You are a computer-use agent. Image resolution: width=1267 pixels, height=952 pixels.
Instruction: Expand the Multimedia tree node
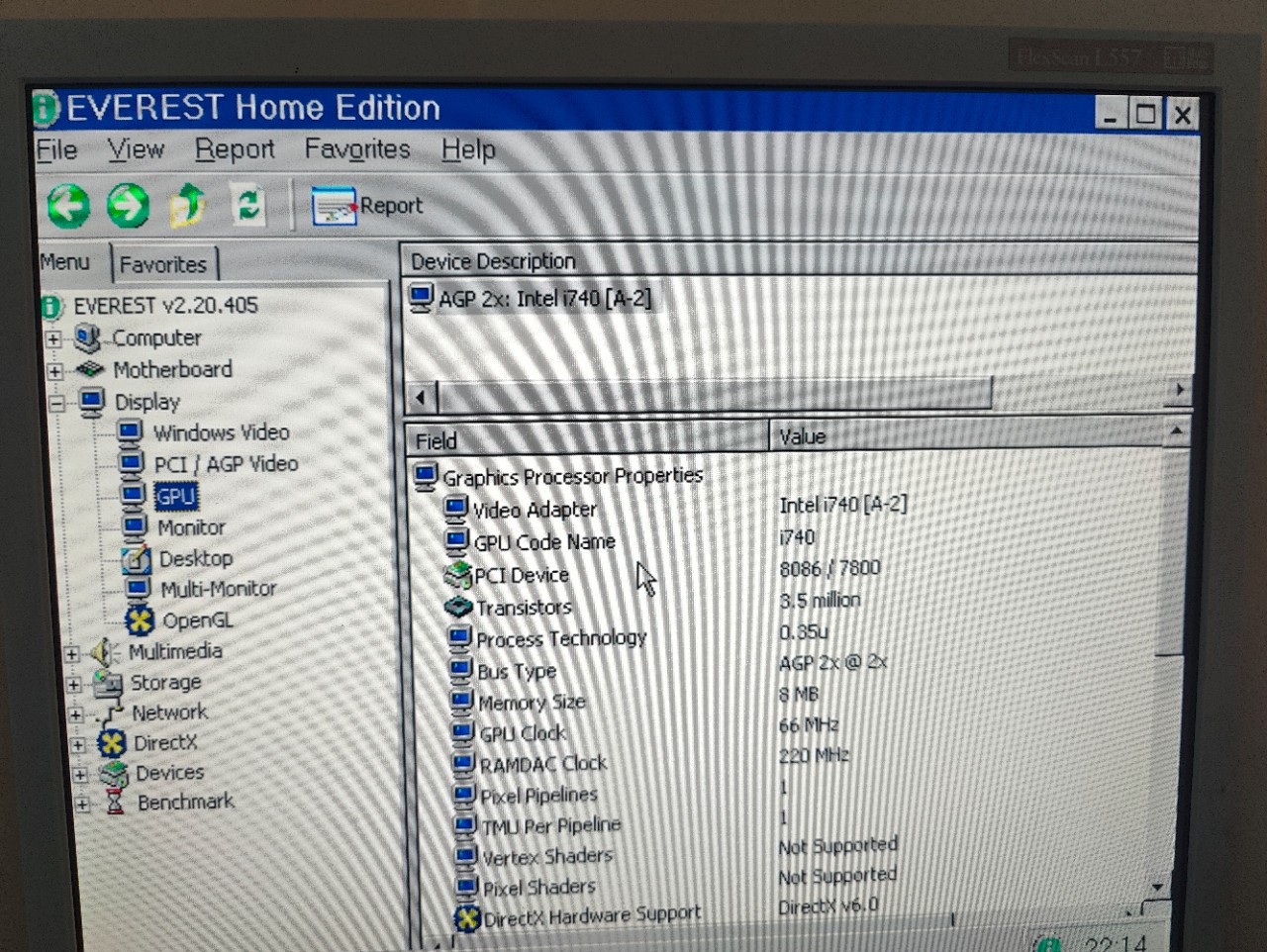pyautogui.click(x=71, y=653)
